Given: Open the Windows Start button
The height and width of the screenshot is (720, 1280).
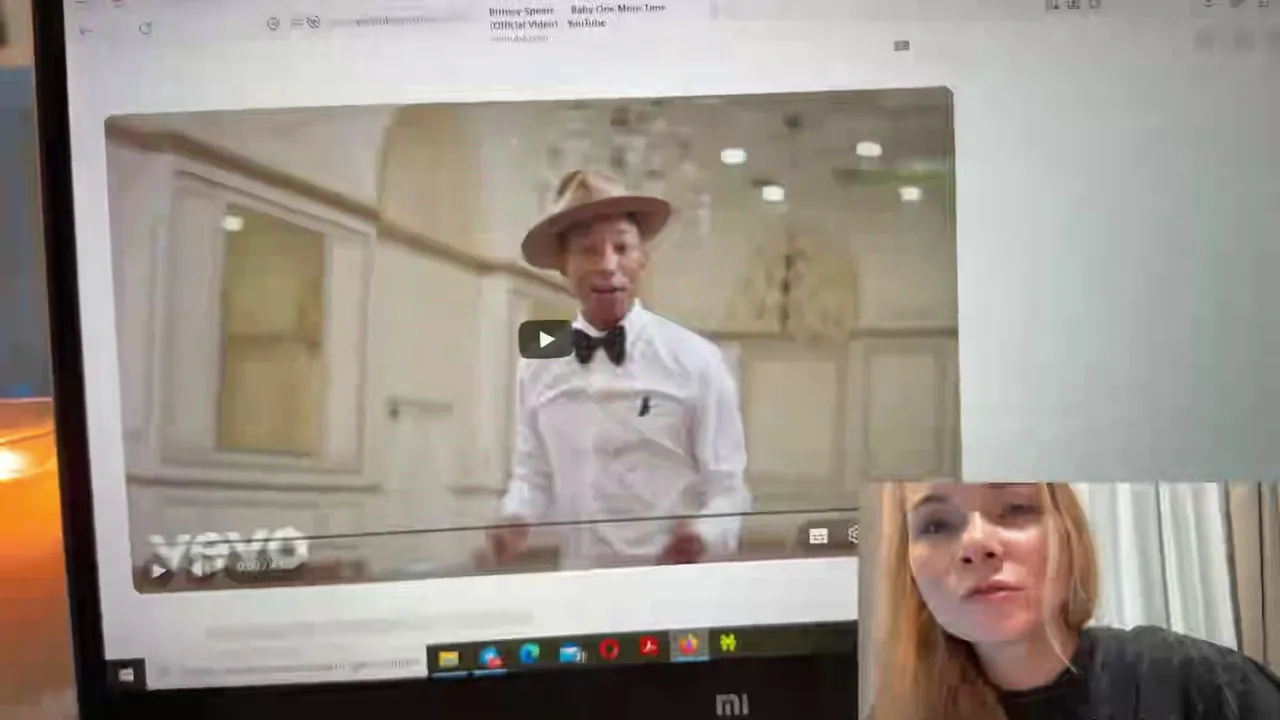Looking at the screenshot, I should [x=126, y=675].
